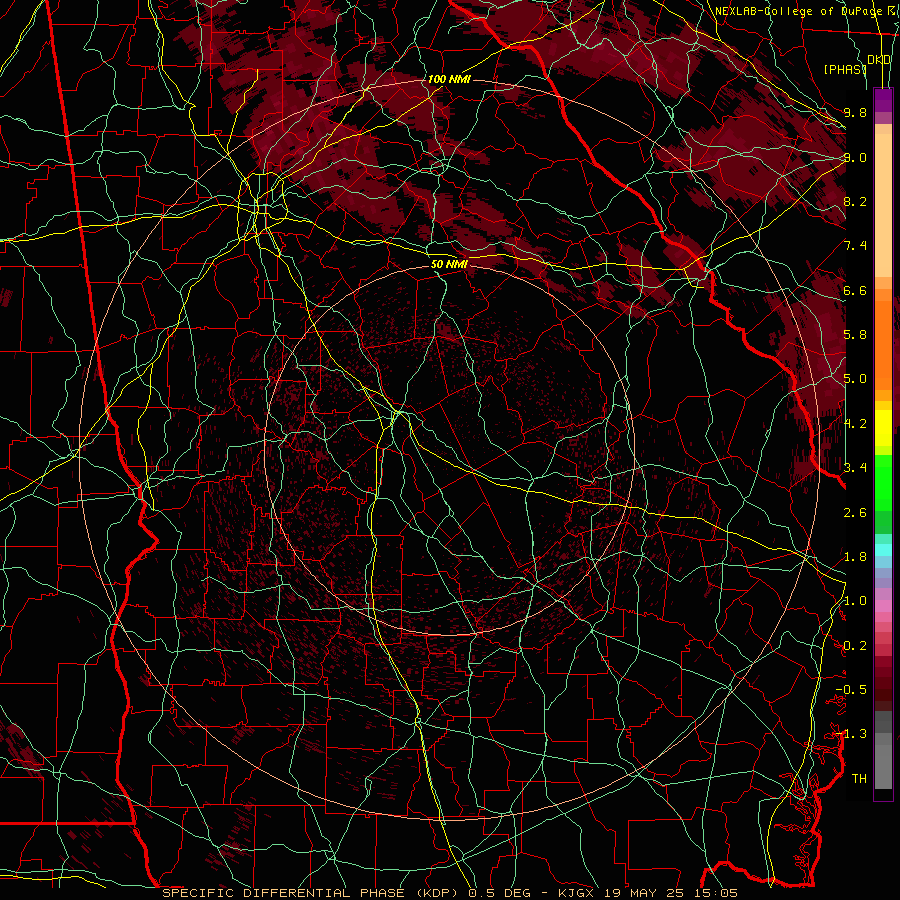Click the pink segment of the color bar
The image size is (900, 900).
click(883, 606)
